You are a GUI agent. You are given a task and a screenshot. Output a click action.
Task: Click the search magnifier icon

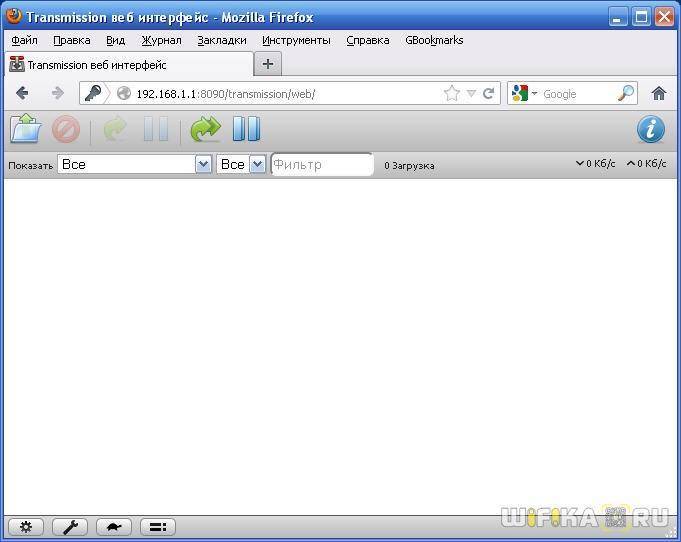coord(625,93)
